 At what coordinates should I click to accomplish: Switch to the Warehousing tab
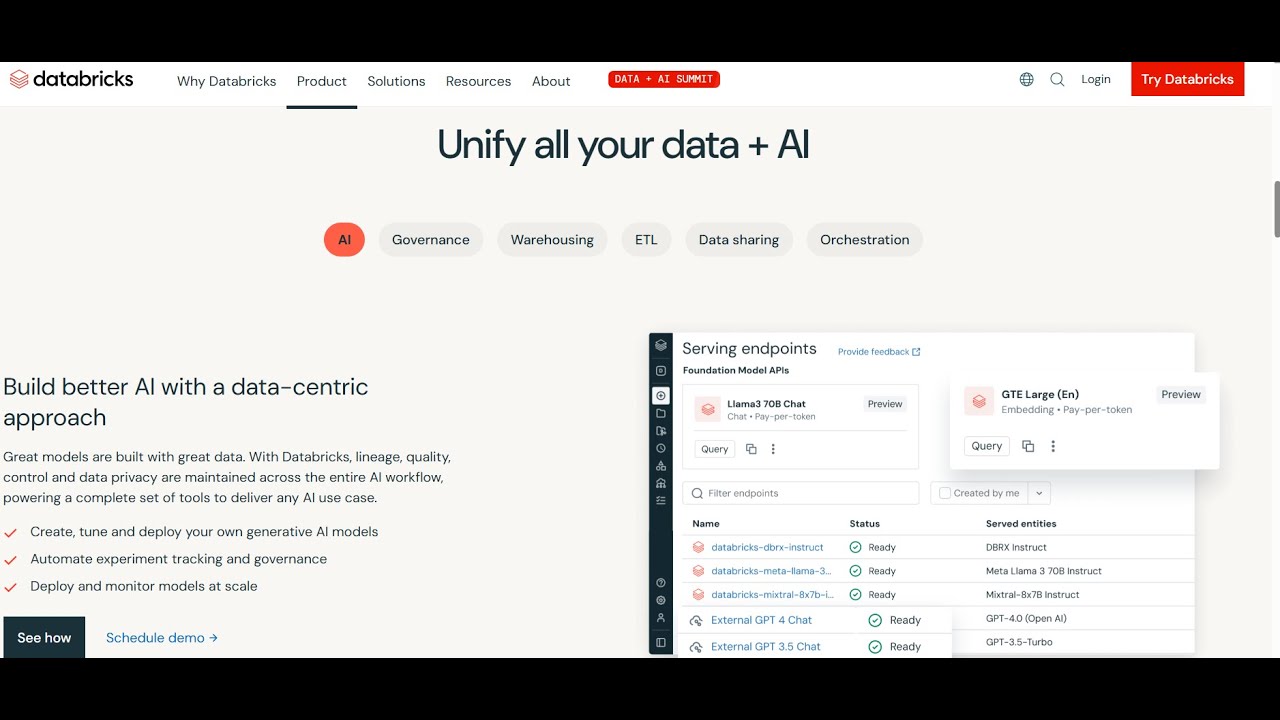pyautogui.click(x=552, y=240)
